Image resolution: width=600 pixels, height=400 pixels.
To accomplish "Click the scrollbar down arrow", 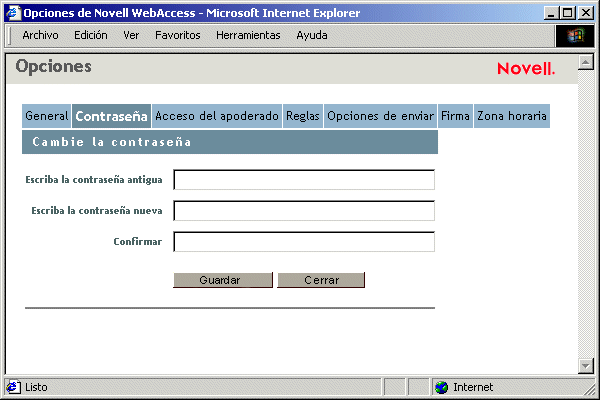I will (x=585, y=366).
